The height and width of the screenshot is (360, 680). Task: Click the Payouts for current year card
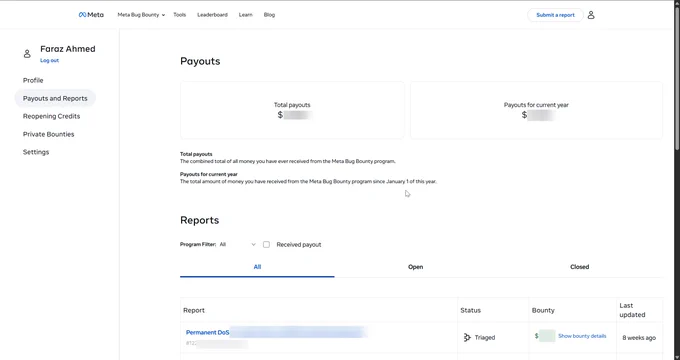pos(536,110)
